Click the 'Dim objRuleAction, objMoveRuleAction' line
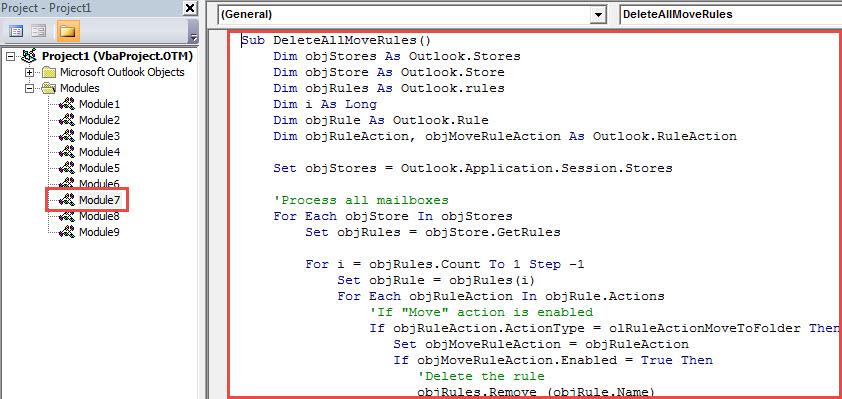This screenshot has height=399, width=842. click(505, 136)
